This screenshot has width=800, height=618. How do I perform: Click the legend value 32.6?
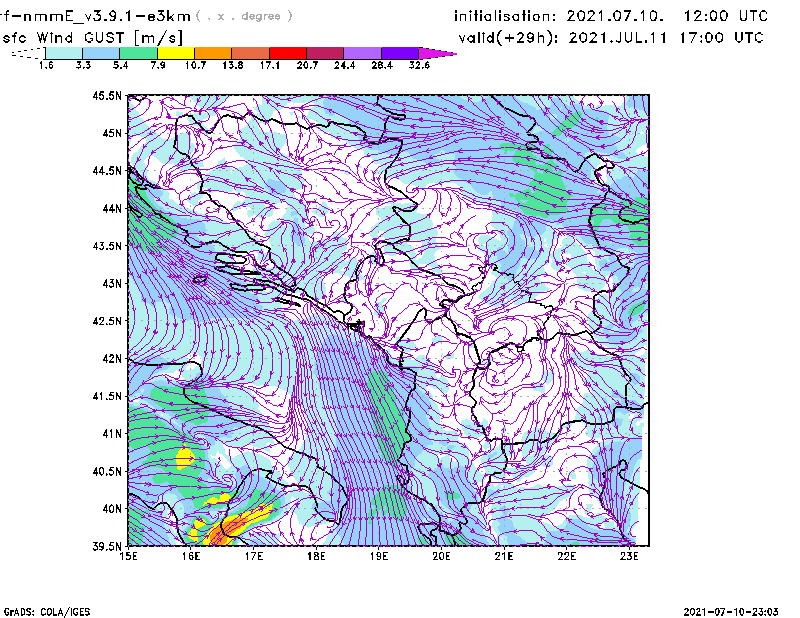pos(419,65)
